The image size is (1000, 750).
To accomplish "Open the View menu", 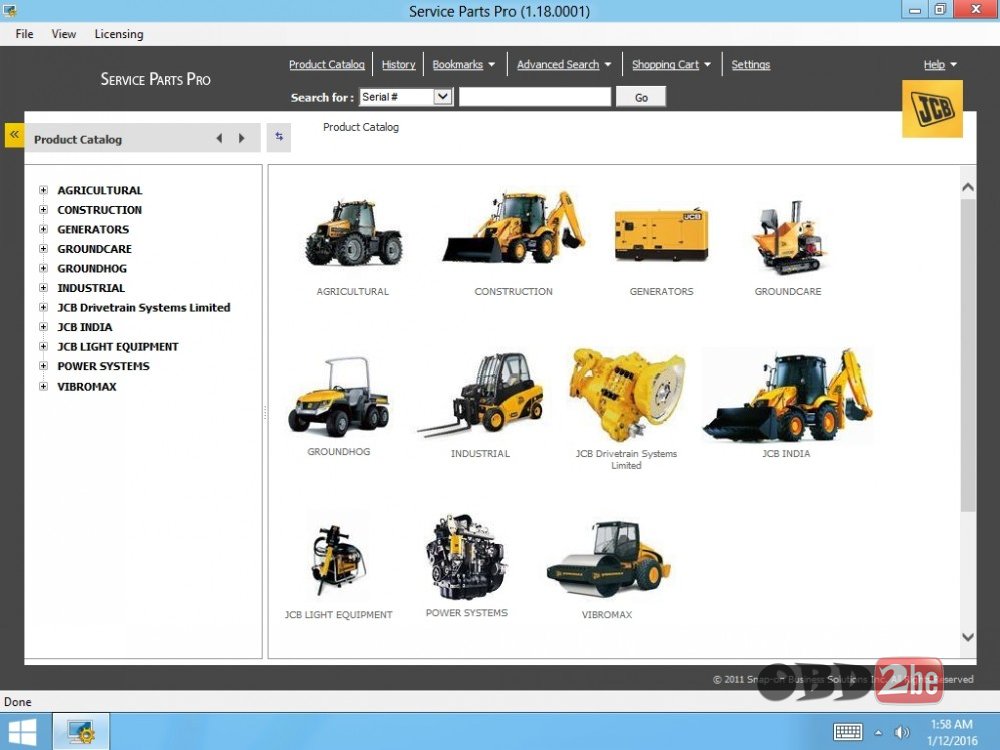I will pos(64,34).
